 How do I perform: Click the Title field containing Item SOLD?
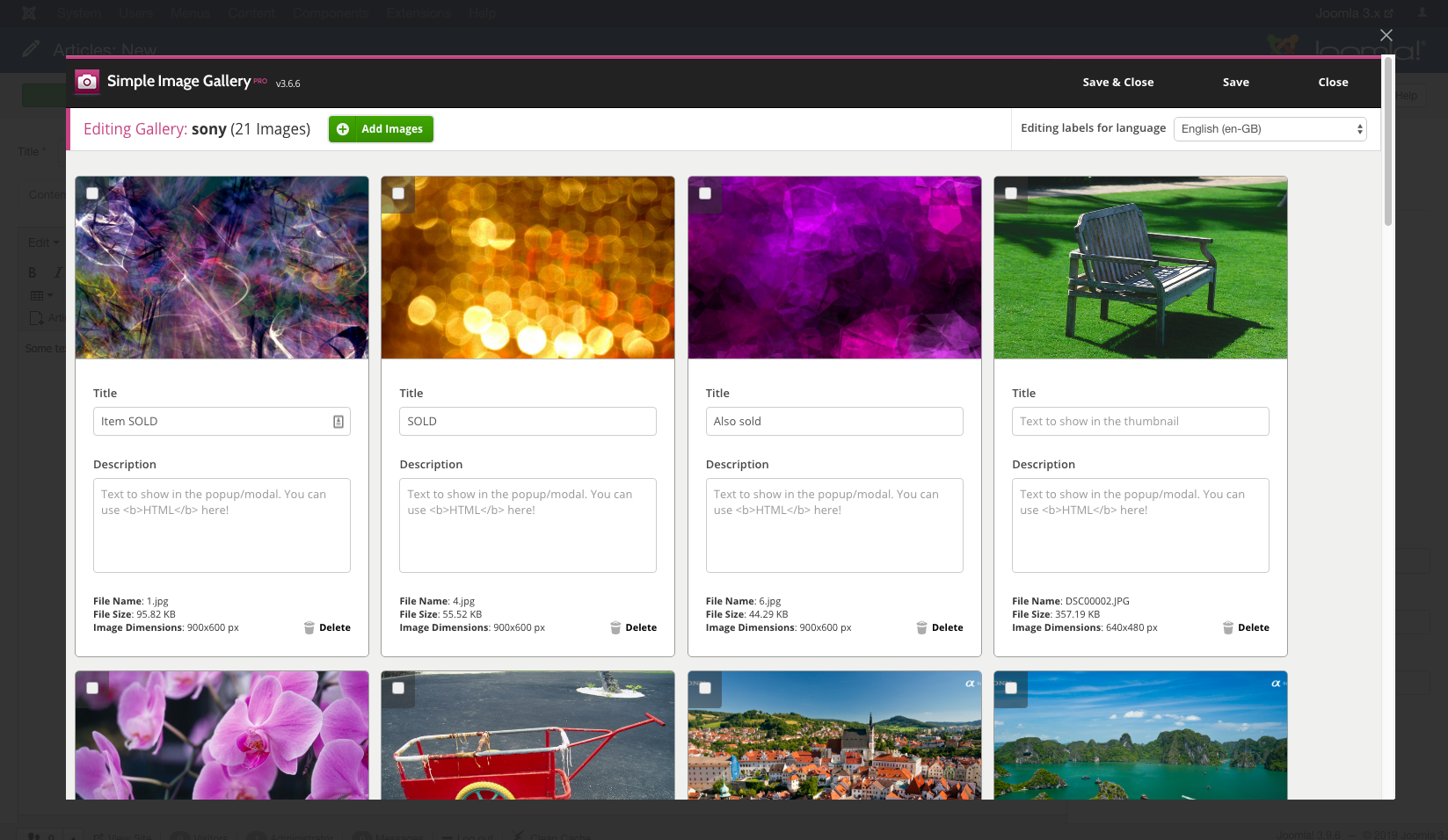(x=222, y=421)
